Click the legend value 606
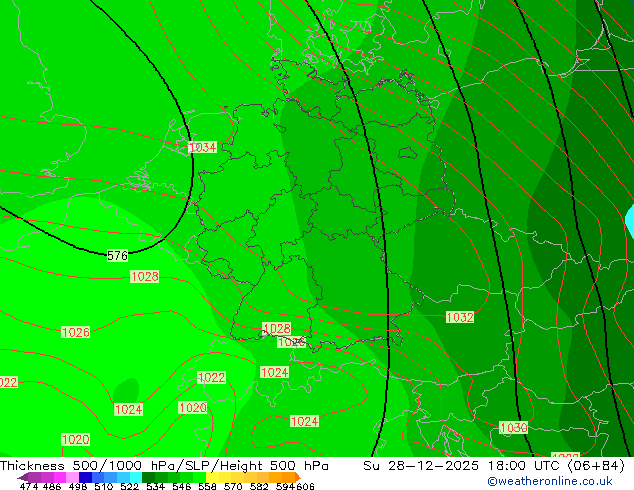This screenshot has width=634, height=490. [304, 486]
